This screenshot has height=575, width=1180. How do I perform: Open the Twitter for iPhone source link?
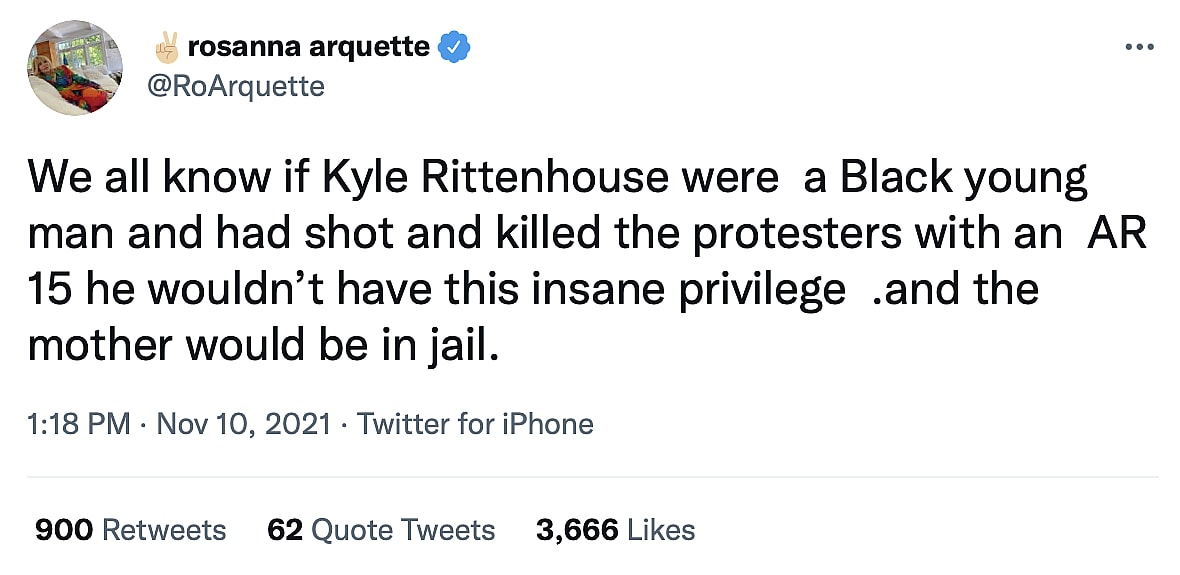click(475, 424)
